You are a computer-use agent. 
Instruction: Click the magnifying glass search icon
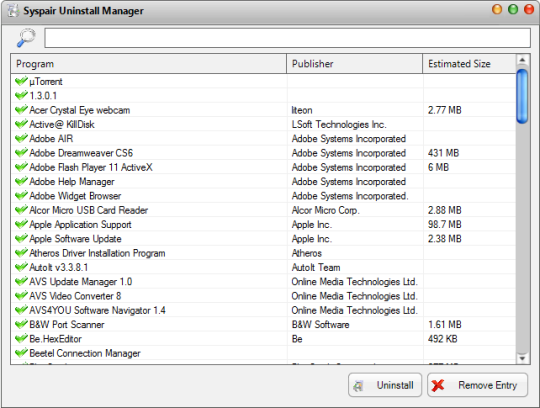tap(26, 38)
